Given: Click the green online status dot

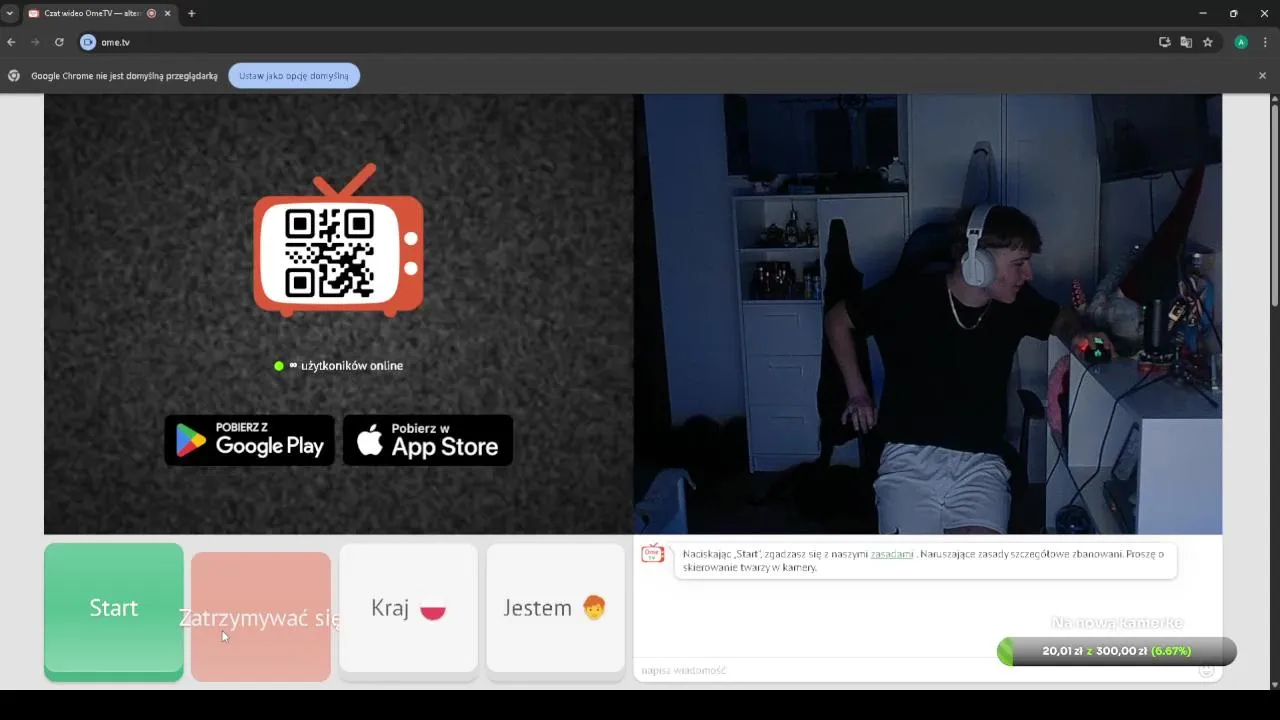Looking at the screenshot, I should click(x=279, y=366).
